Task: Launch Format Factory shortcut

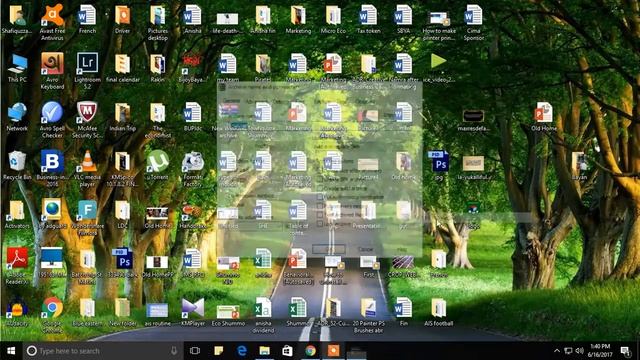Action: pos(193,169)
